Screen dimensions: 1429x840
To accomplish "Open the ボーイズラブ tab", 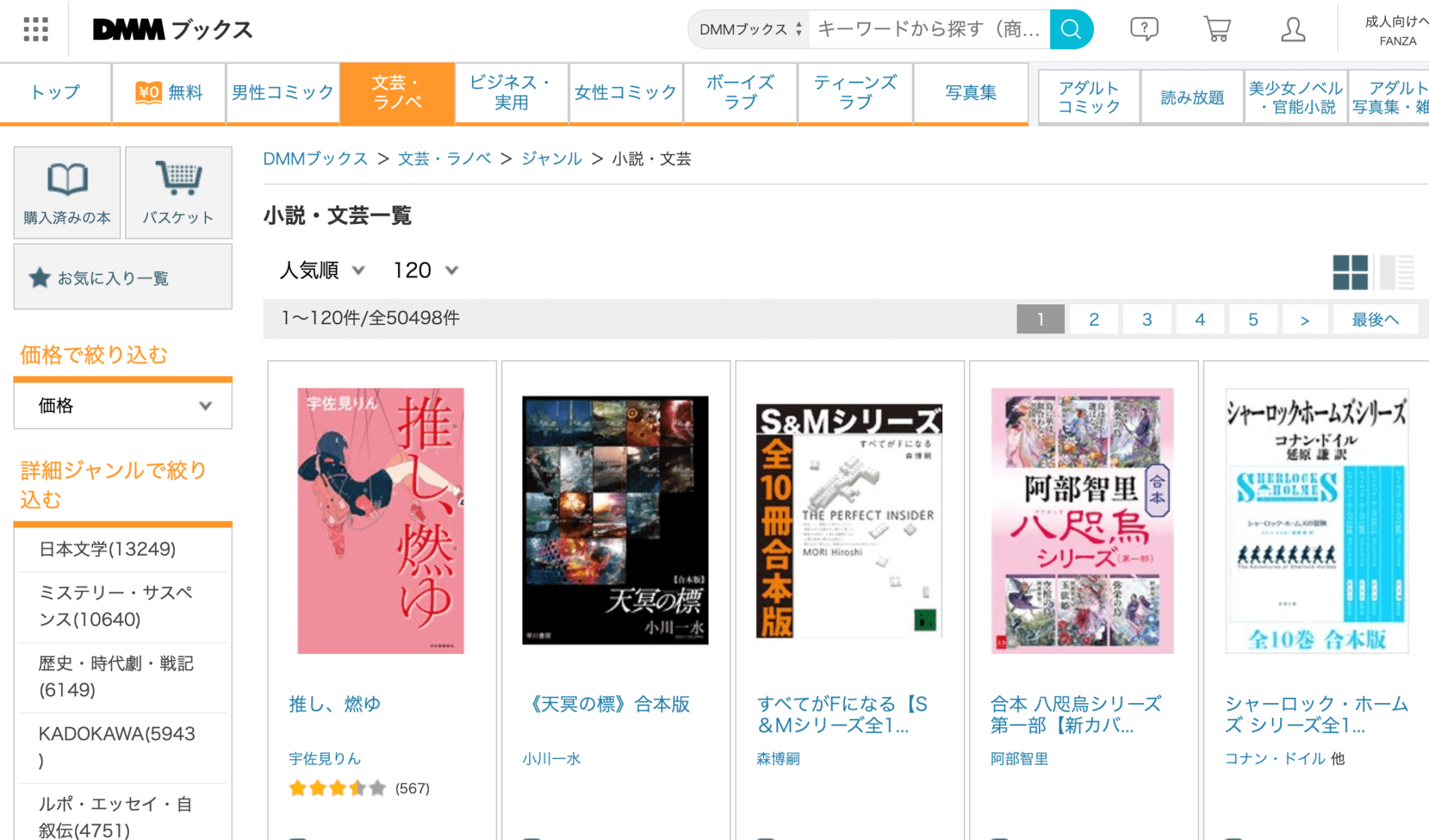I will 741,92.
